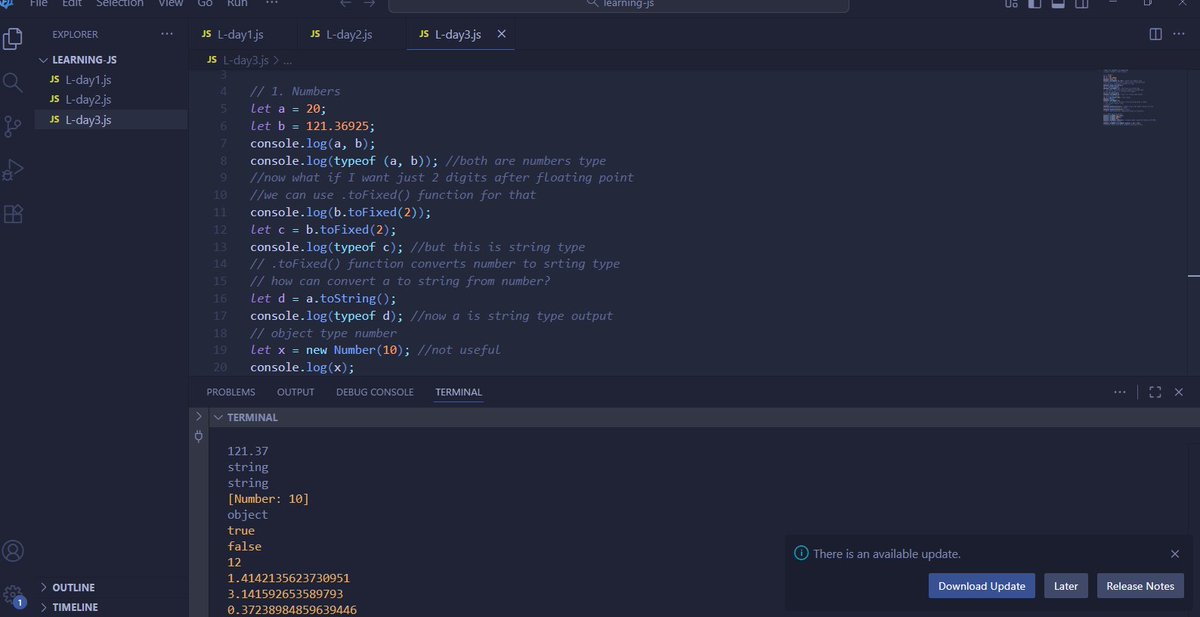Switch to the L-day1.js tab
The image size is (1200, 617).
point(242,34)
